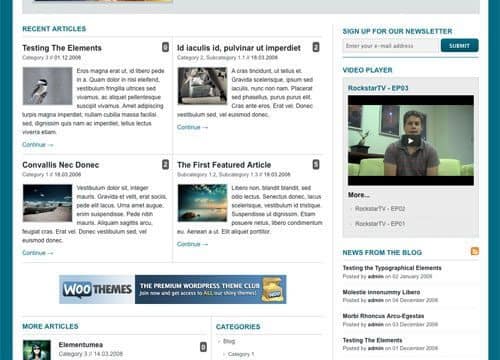Focus the e-mail address input field
The width and height of the screenshot is (500, 360).
pos(391,46)
